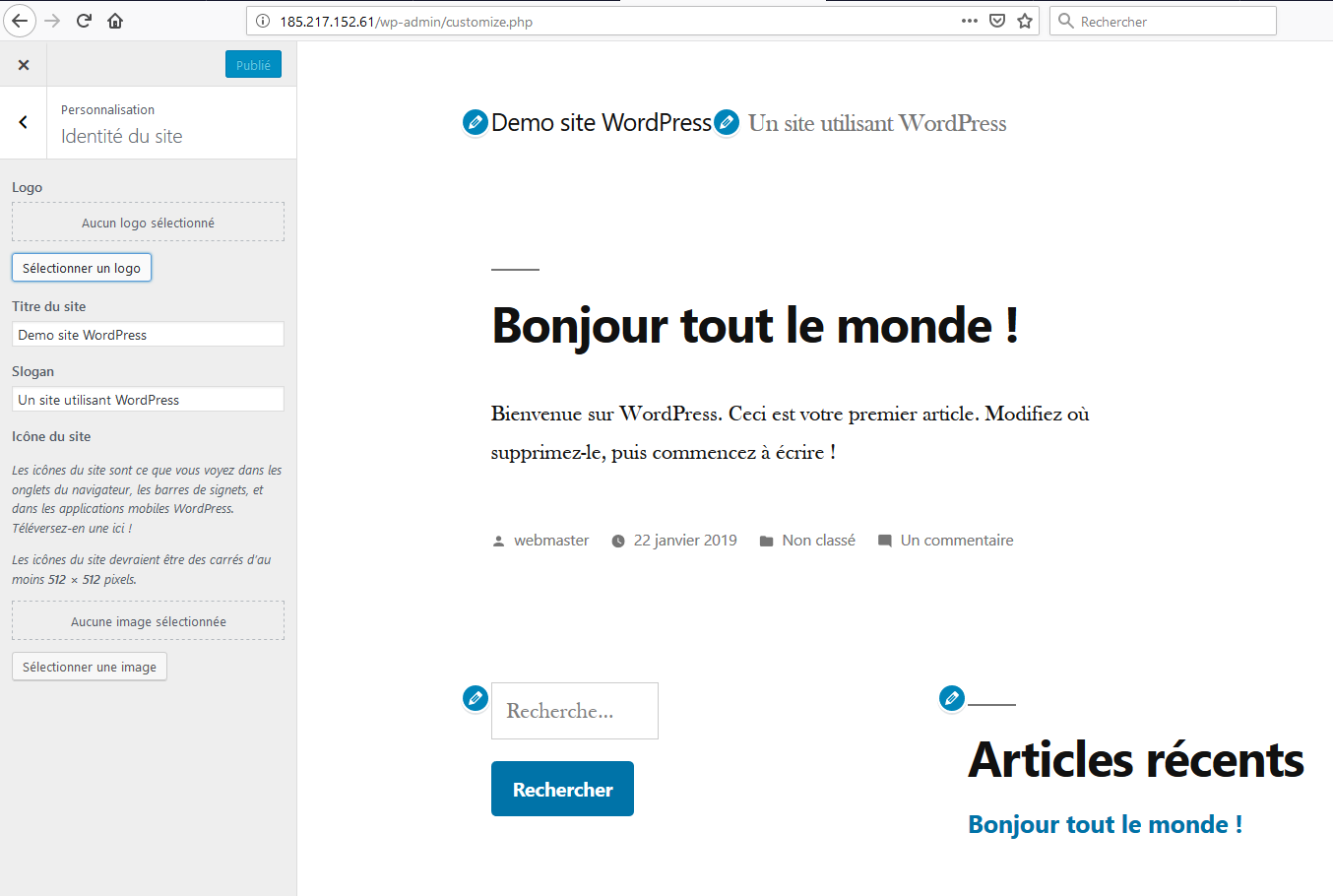Click the Aucune image sélectionnée placeholder
Viewport: 1333px width, 896px height.
click(148, 621)
